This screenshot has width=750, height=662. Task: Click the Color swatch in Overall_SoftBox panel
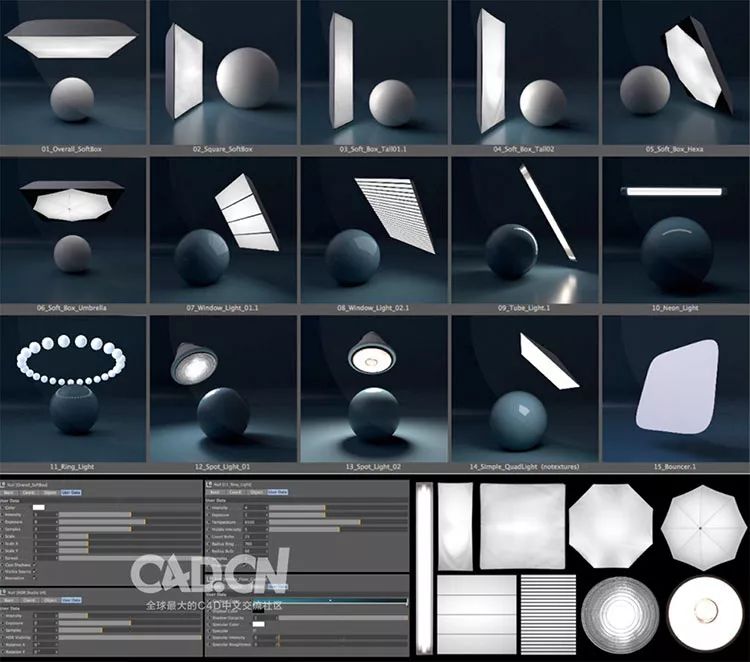click(40, 508)
